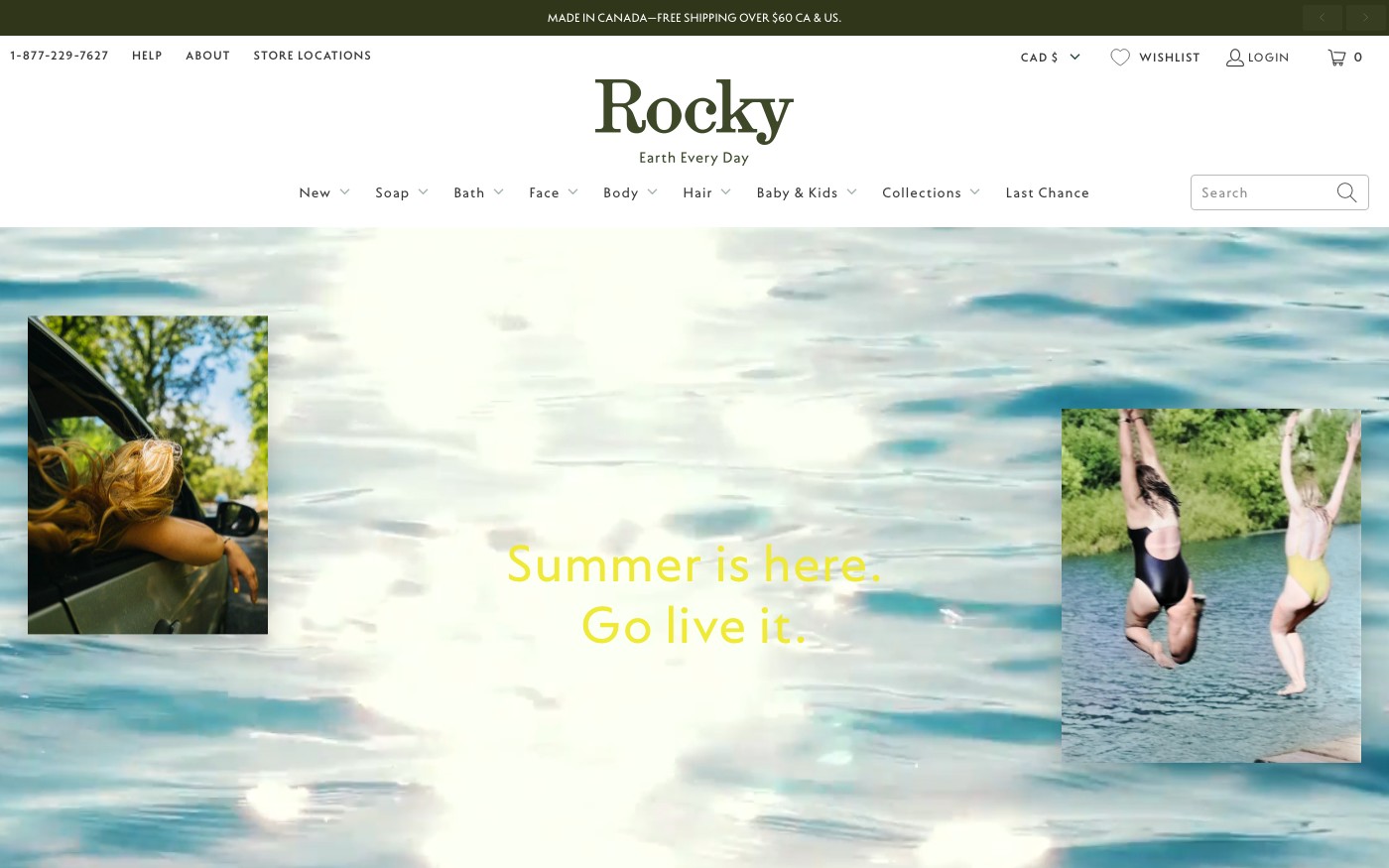Click the Help link
Image resolution: width=1389 pixels, height=868 pixels.
pos(147,56)
